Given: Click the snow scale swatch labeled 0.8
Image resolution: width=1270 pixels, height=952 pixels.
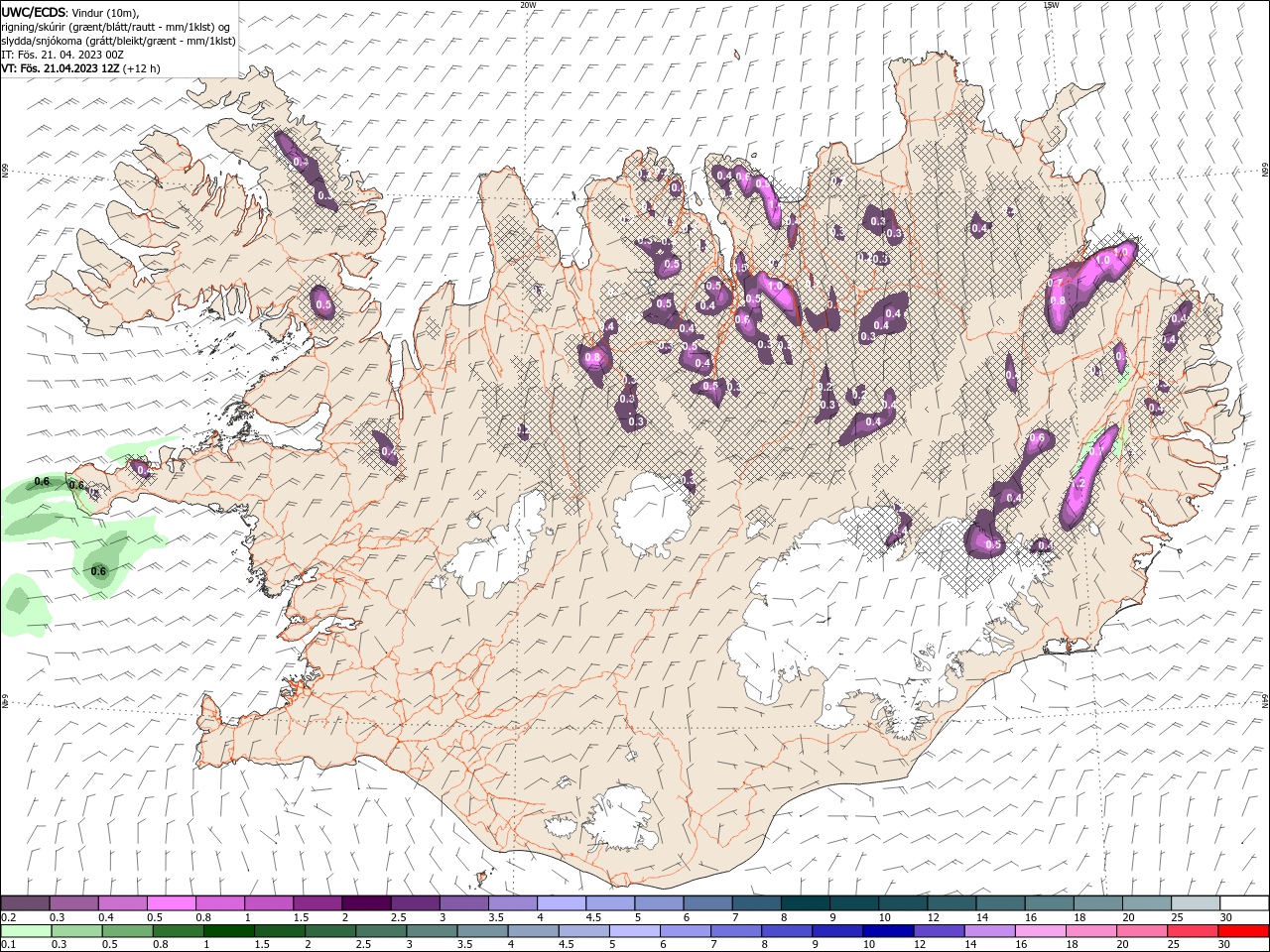Looking at the screenshot, I should tap(219, 903).
